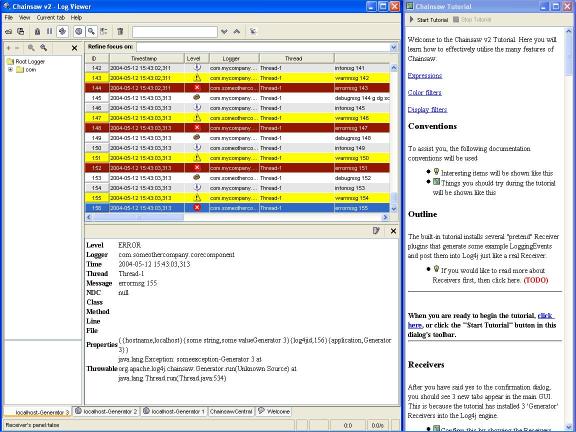Switch to the localhost-Generator 1 tab
This screenshot has width=576, height=432.
tap(174, 411)
